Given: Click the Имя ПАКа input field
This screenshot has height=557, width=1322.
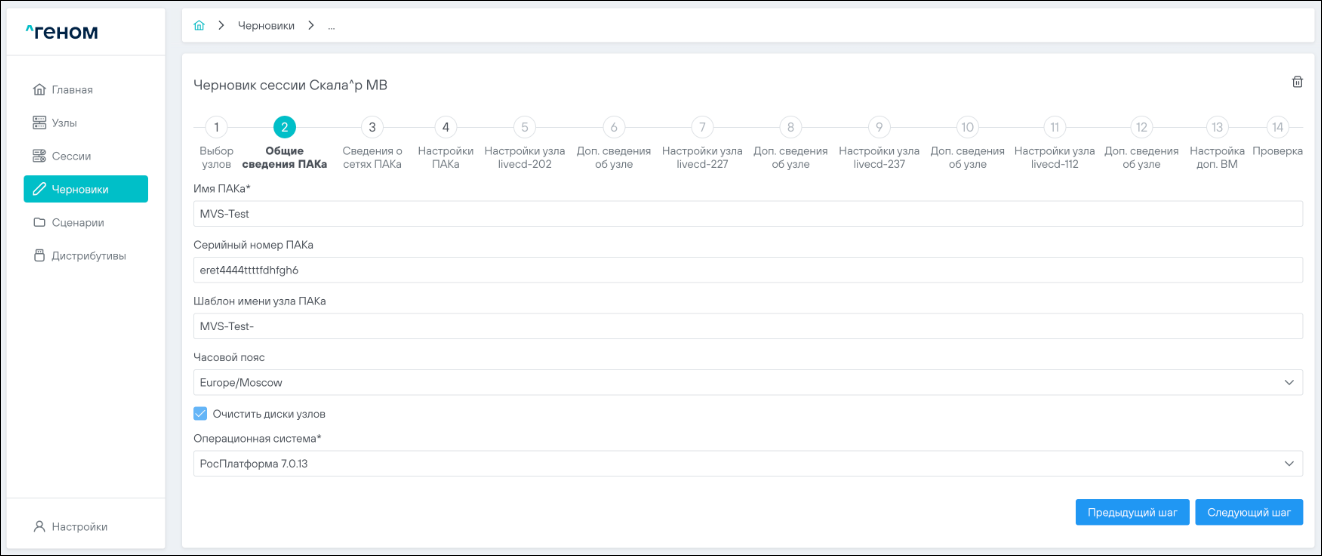Looking at the screenshot, I should point(747,214).
